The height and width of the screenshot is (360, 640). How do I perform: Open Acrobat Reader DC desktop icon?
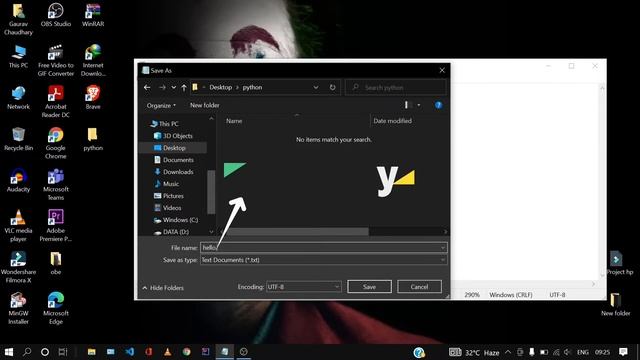tap(56, 102)
